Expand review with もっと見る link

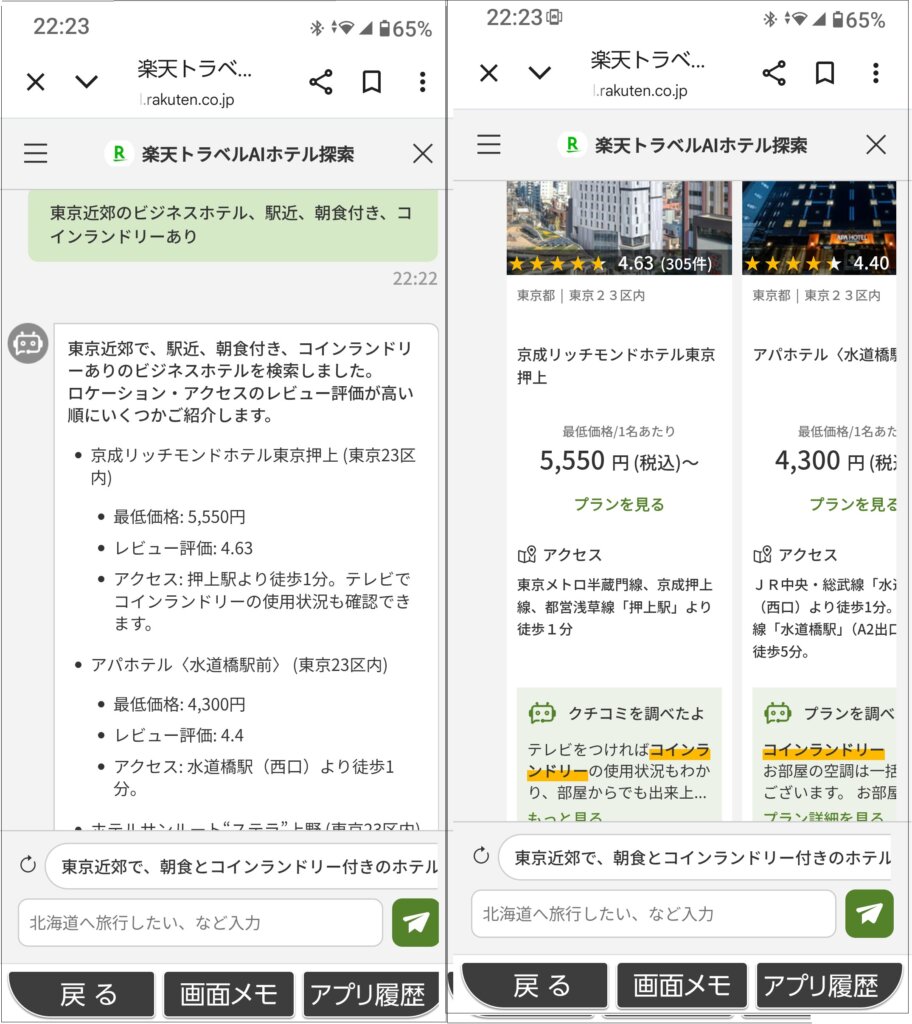pos(565,817)
